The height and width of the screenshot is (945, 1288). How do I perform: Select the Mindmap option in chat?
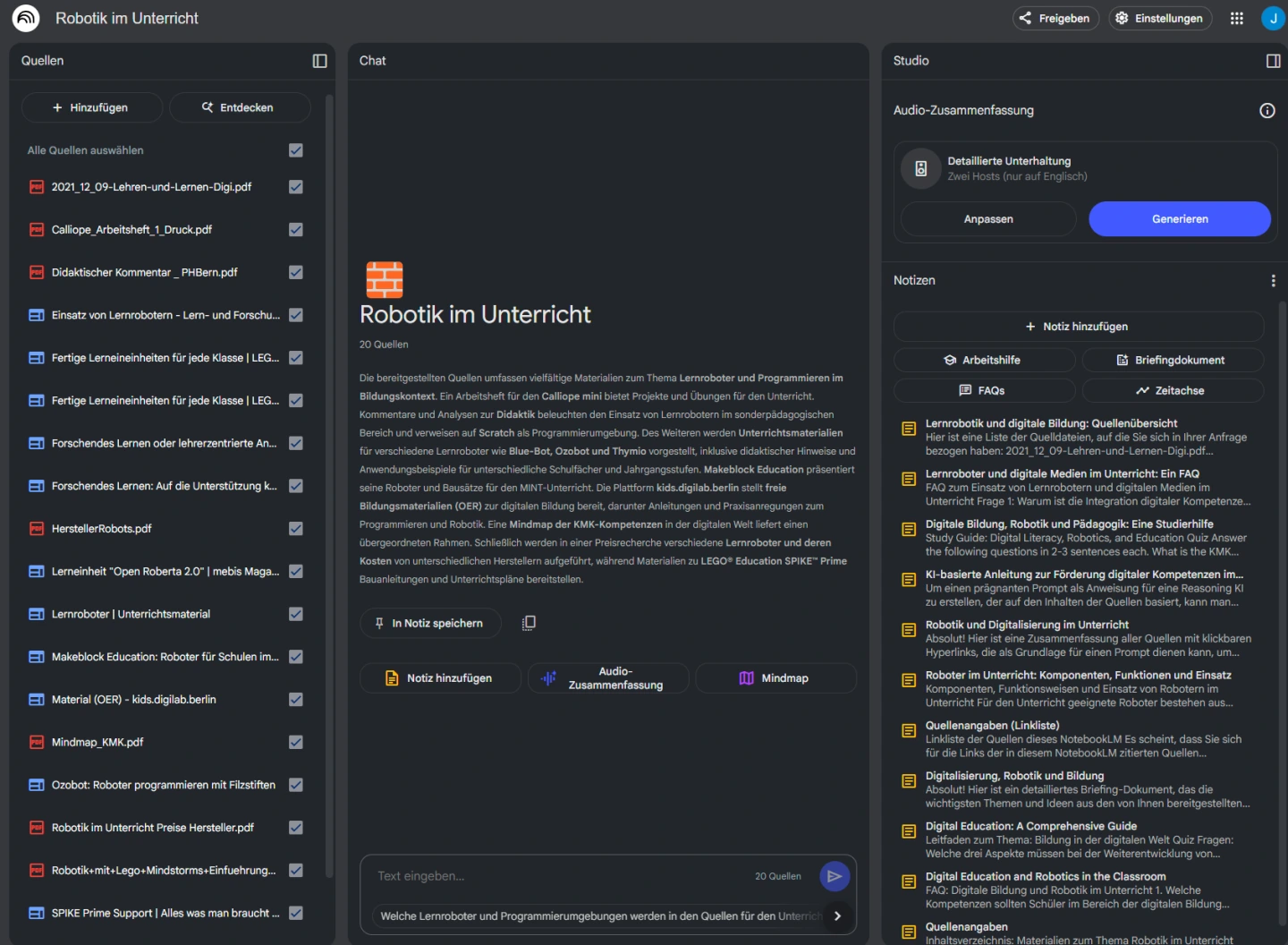[775, 678]
